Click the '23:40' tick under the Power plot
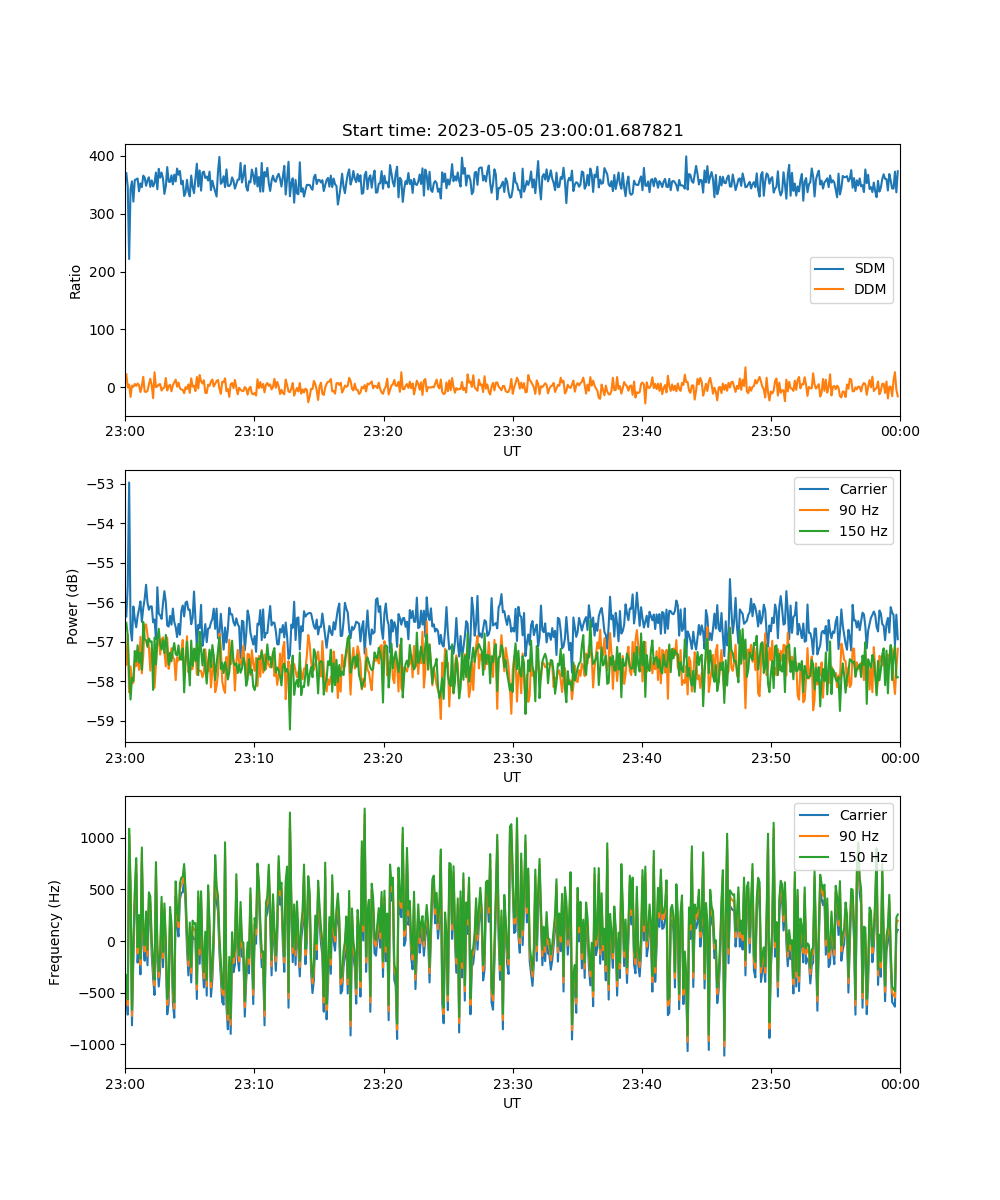Viewport: 1000px width, 1200px height. 641,757
